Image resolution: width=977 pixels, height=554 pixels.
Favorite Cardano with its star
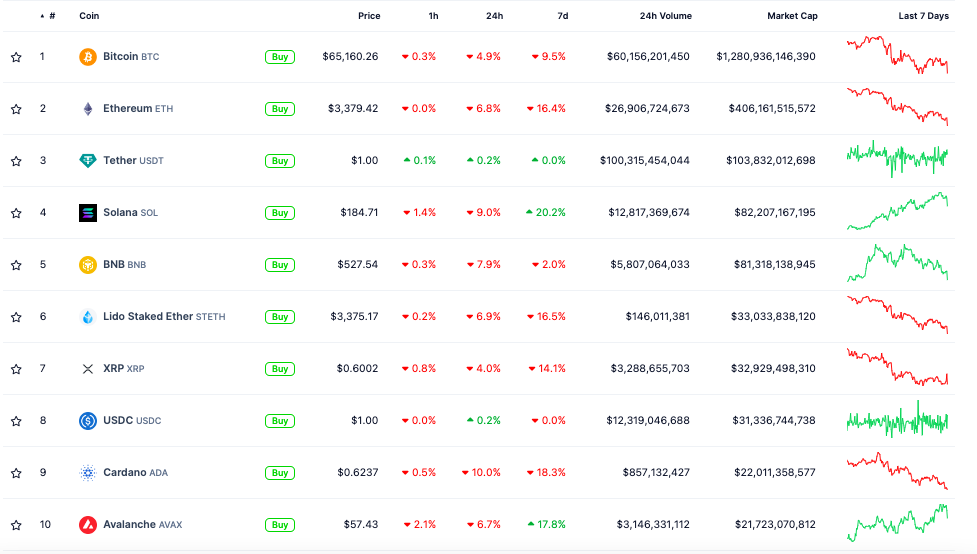click(x=16, y=473)
